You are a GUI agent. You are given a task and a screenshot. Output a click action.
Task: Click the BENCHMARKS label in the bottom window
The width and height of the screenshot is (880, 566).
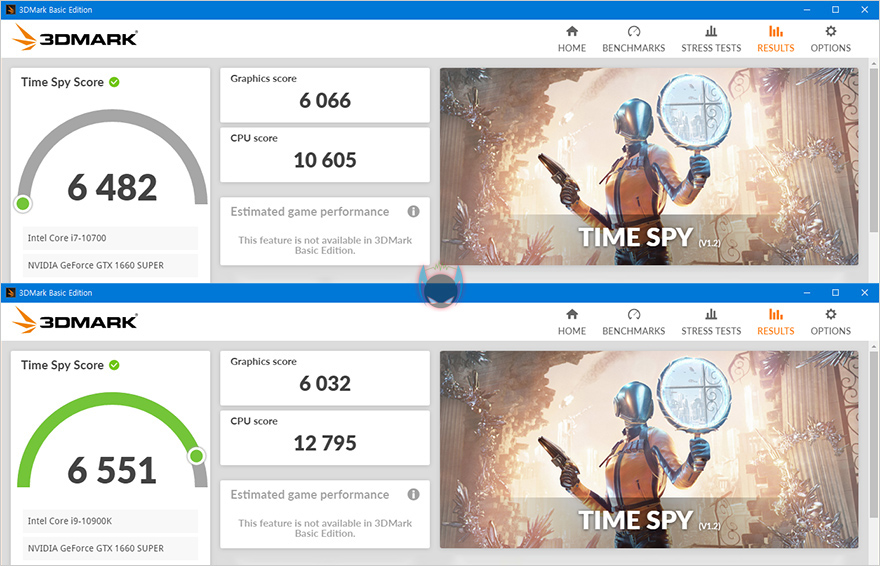pos(634,331)
